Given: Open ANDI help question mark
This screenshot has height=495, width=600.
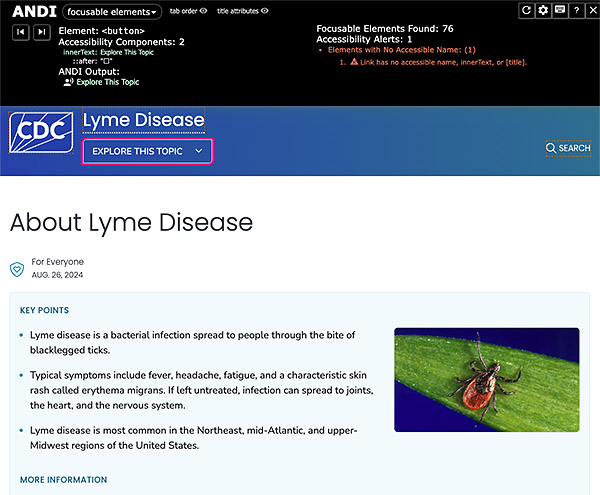Looking at the screenshot, I should pos(576,10).
